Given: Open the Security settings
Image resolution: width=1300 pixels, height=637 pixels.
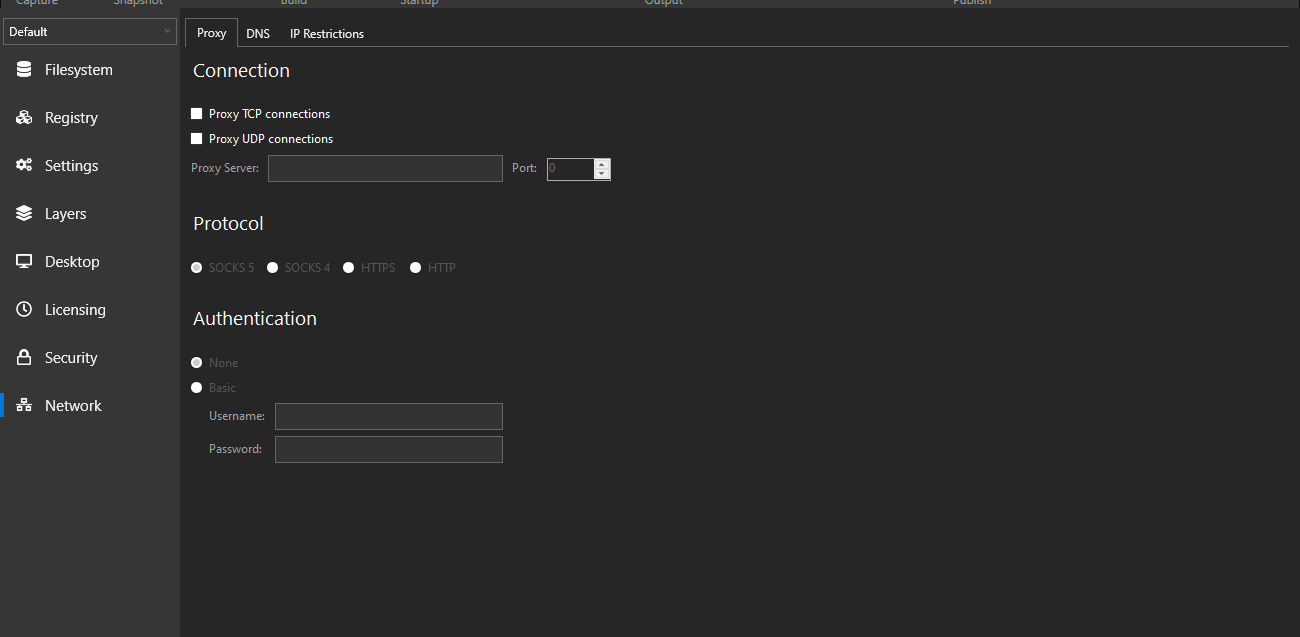Looking at the screenshot, I should point(70,357).
